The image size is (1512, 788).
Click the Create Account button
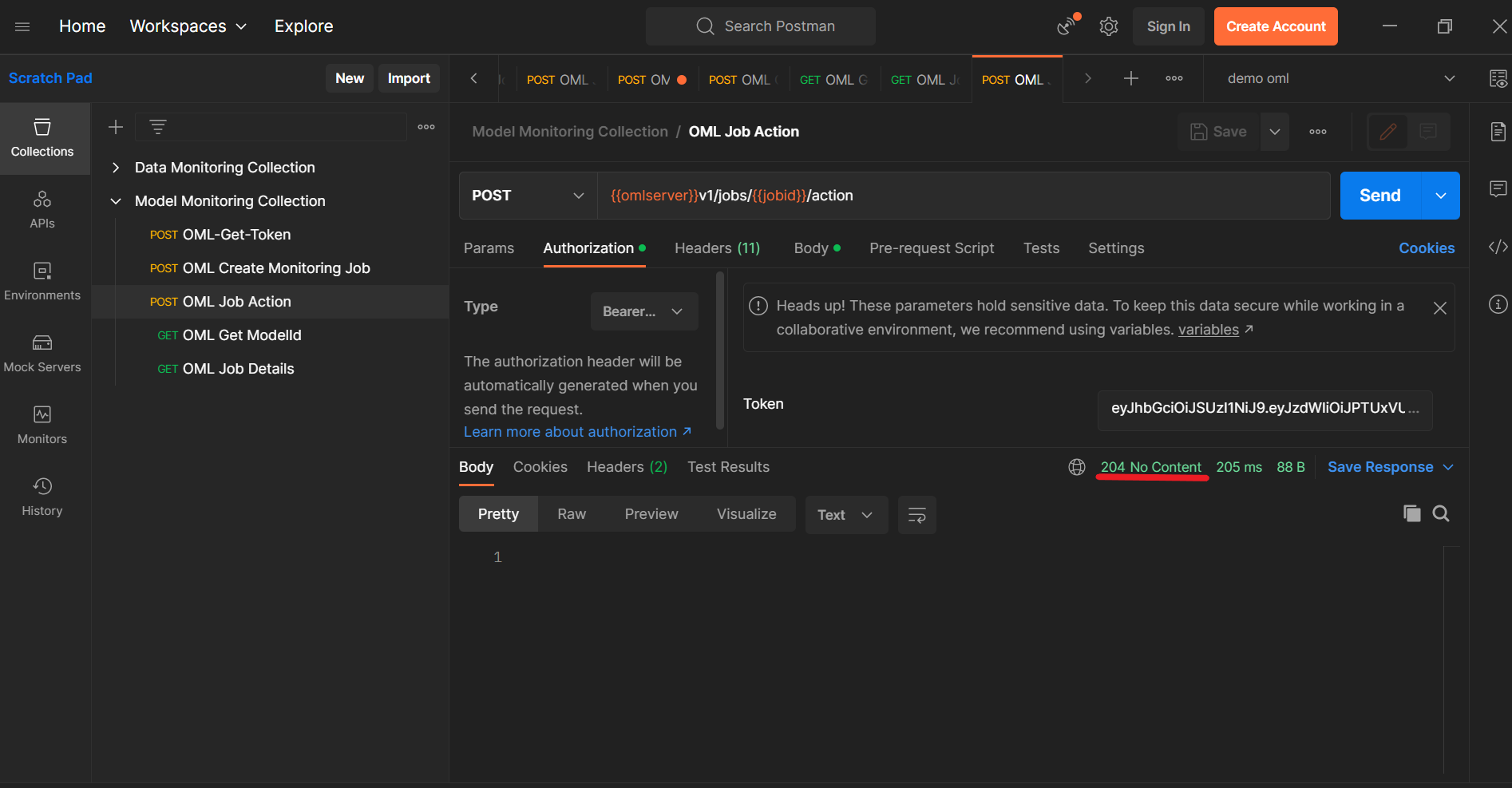(x=1276, y=26)
